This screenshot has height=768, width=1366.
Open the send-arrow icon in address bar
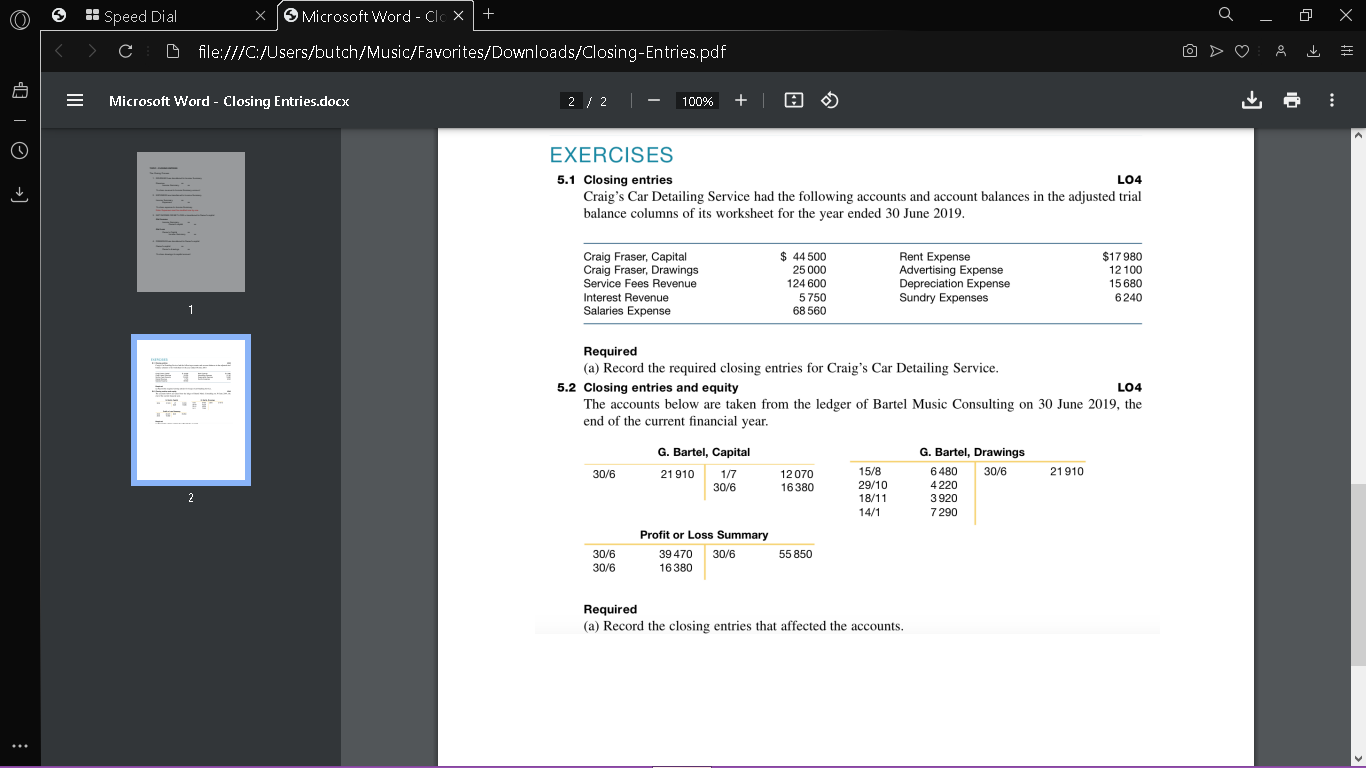1216,52
